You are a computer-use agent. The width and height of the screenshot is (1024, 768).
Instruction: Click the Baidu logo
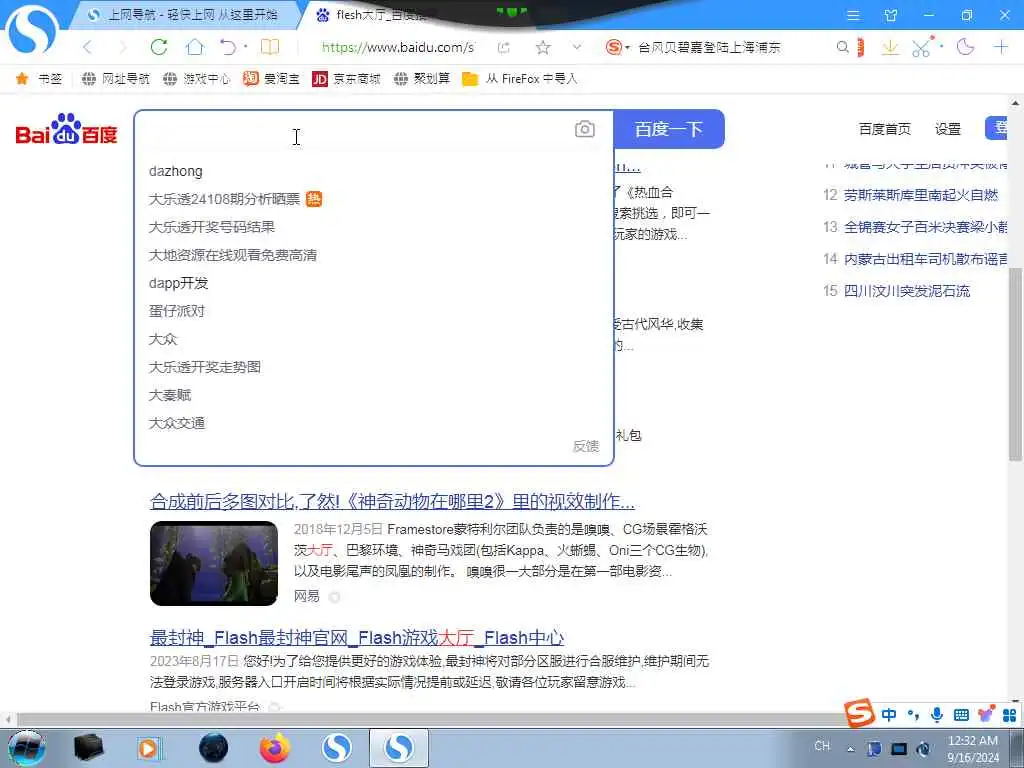[67, 129]
